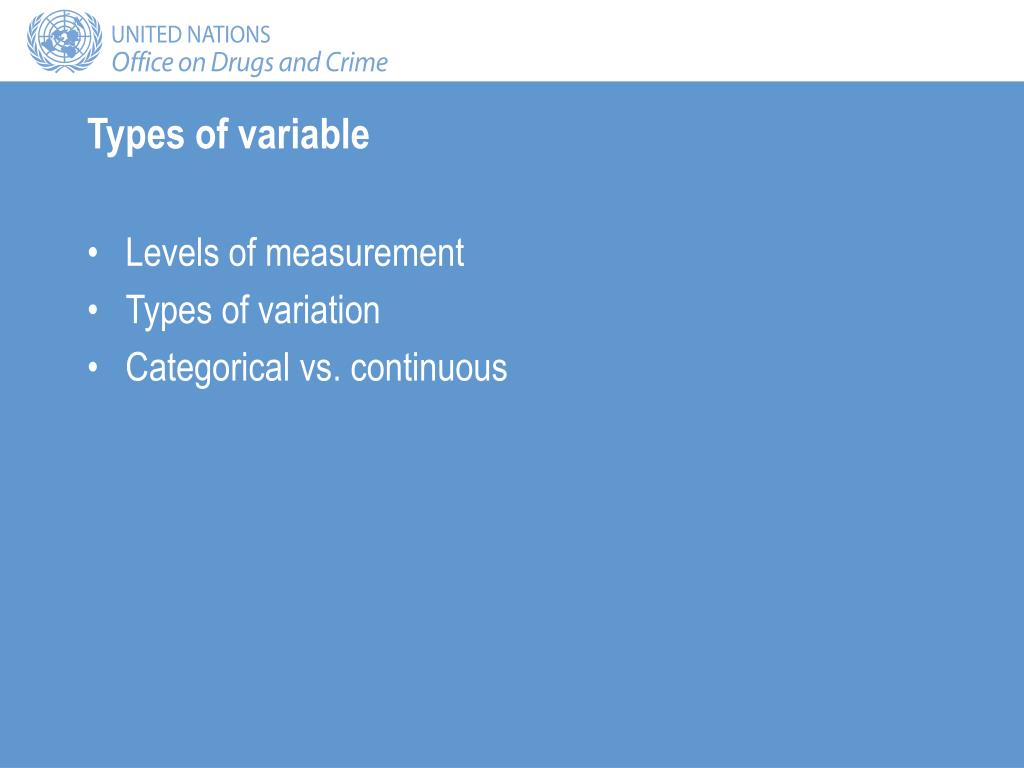The image size is (1024, 768).
Task: Select the word variable in the slide title
Action: pos(303,134)
